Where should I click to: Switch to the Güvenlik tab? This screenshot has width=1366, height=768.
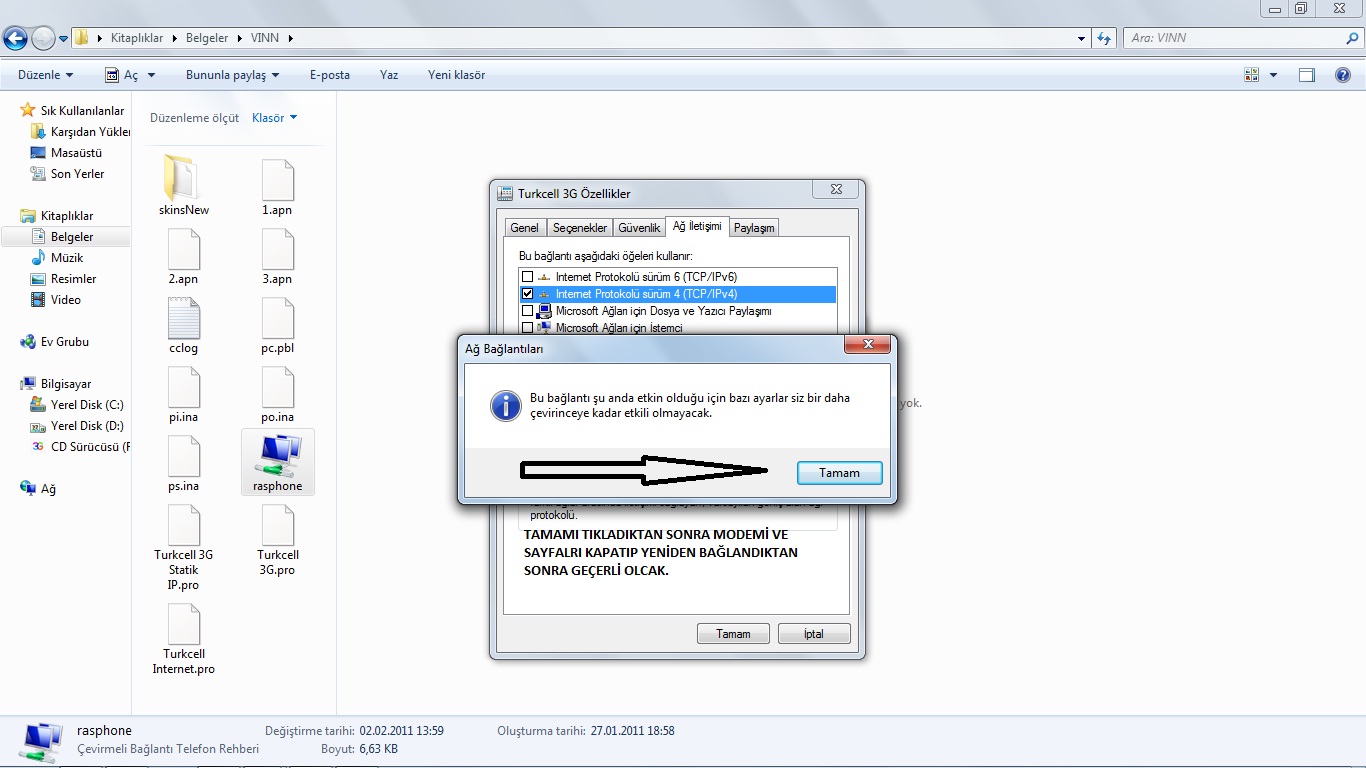pyautogui.click(x=639, y=228)
